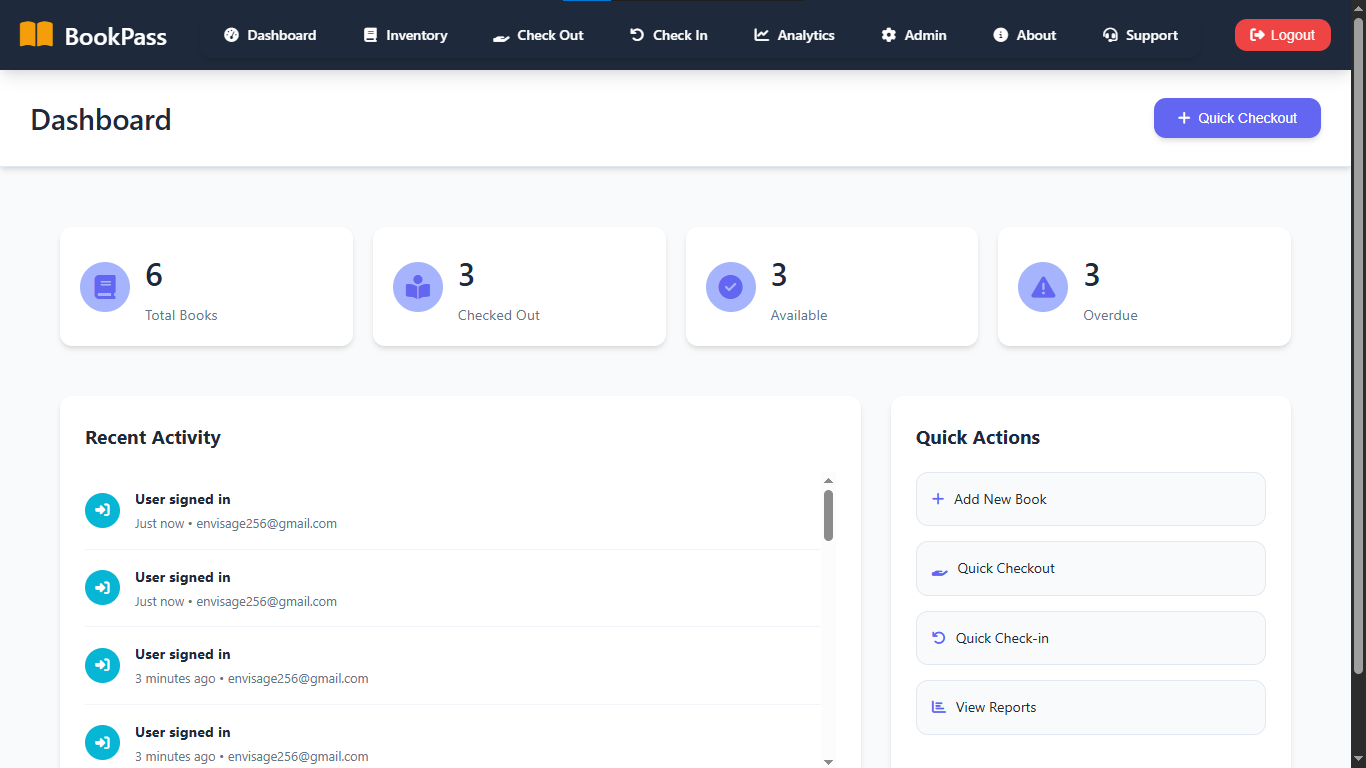
Task: Open the Inventory section from the navbar
Action: 405,35
